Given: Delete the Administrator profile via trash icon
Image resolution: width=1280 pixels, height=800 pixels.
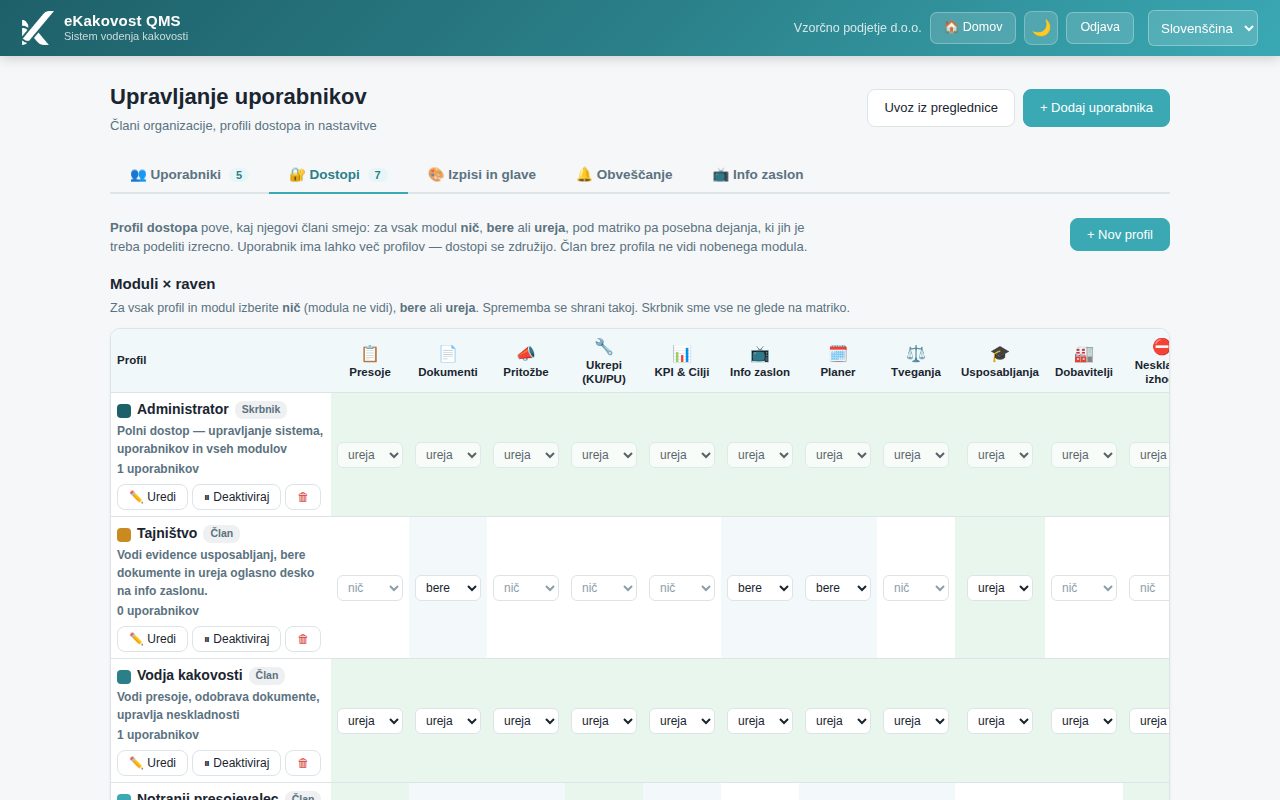Looking at the screenshot, I should pyautogui.click(x=303, y=497).
